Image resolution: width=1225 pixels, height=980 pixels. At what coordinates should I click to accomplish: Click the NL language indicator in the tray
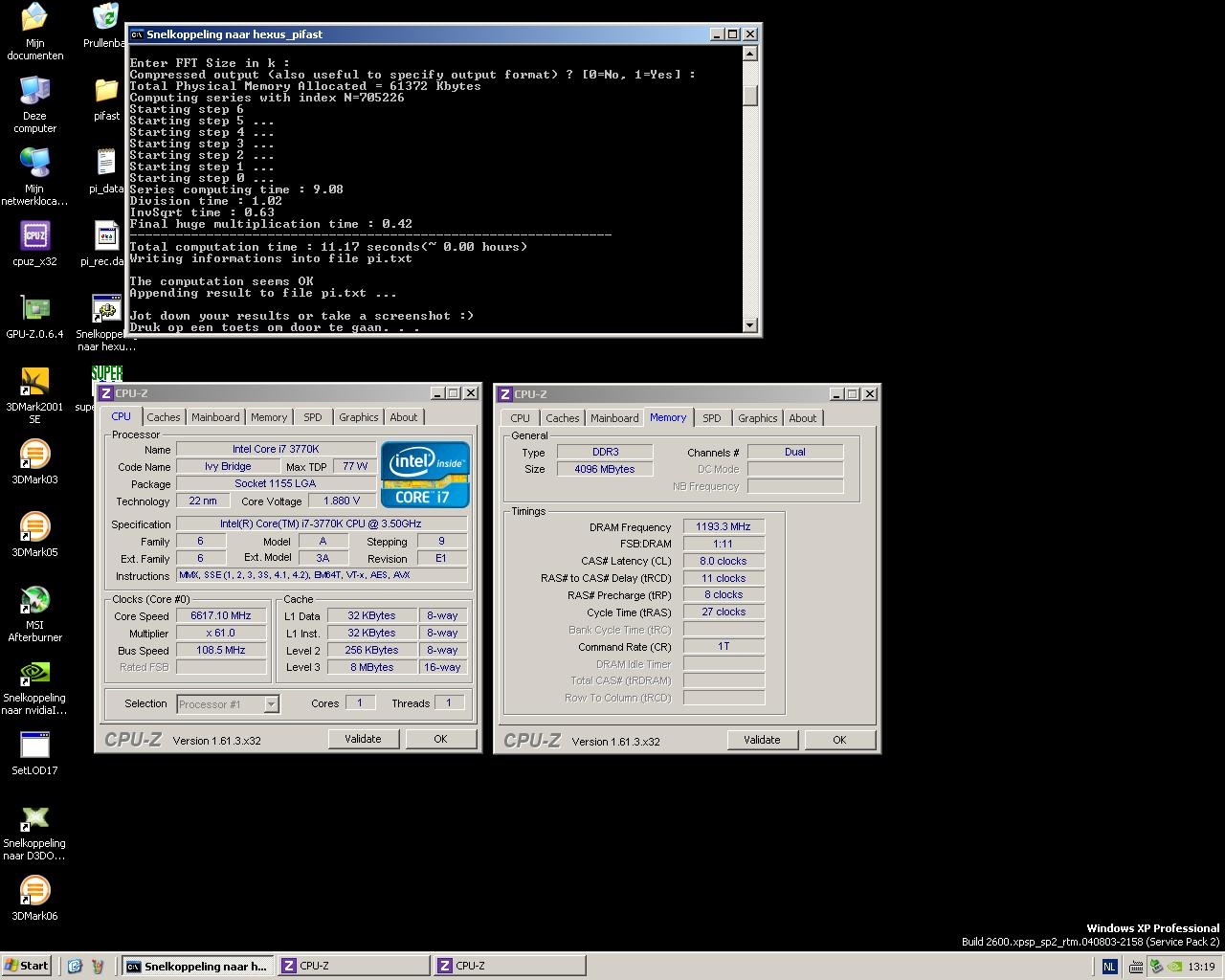click(1109, 967)
